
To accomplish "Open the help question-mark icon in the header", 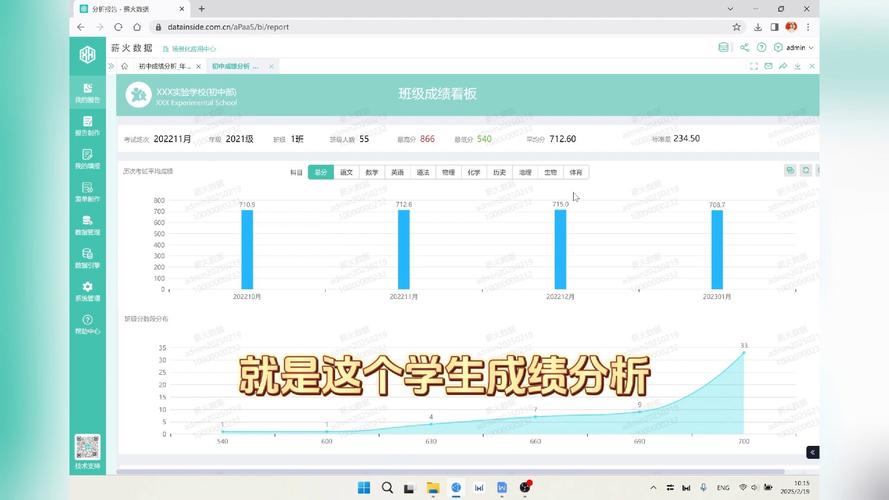I will (x=761, y=48).
